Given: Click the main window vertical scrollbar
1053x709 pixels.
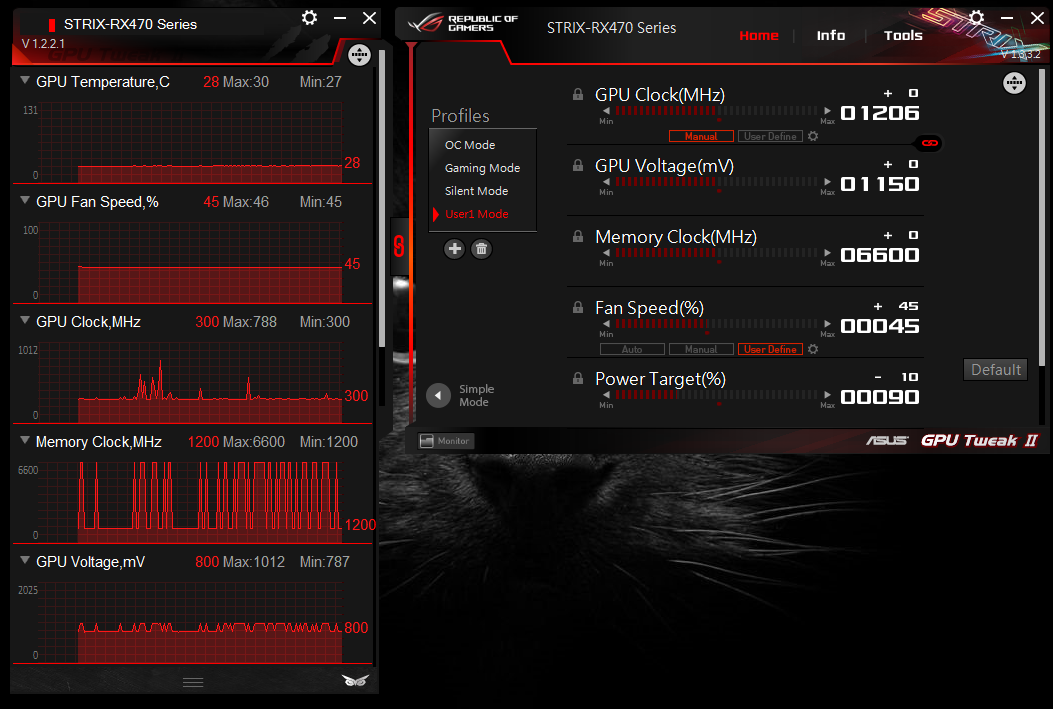Looking at the screenshot, I should [x=1042, y=219].
